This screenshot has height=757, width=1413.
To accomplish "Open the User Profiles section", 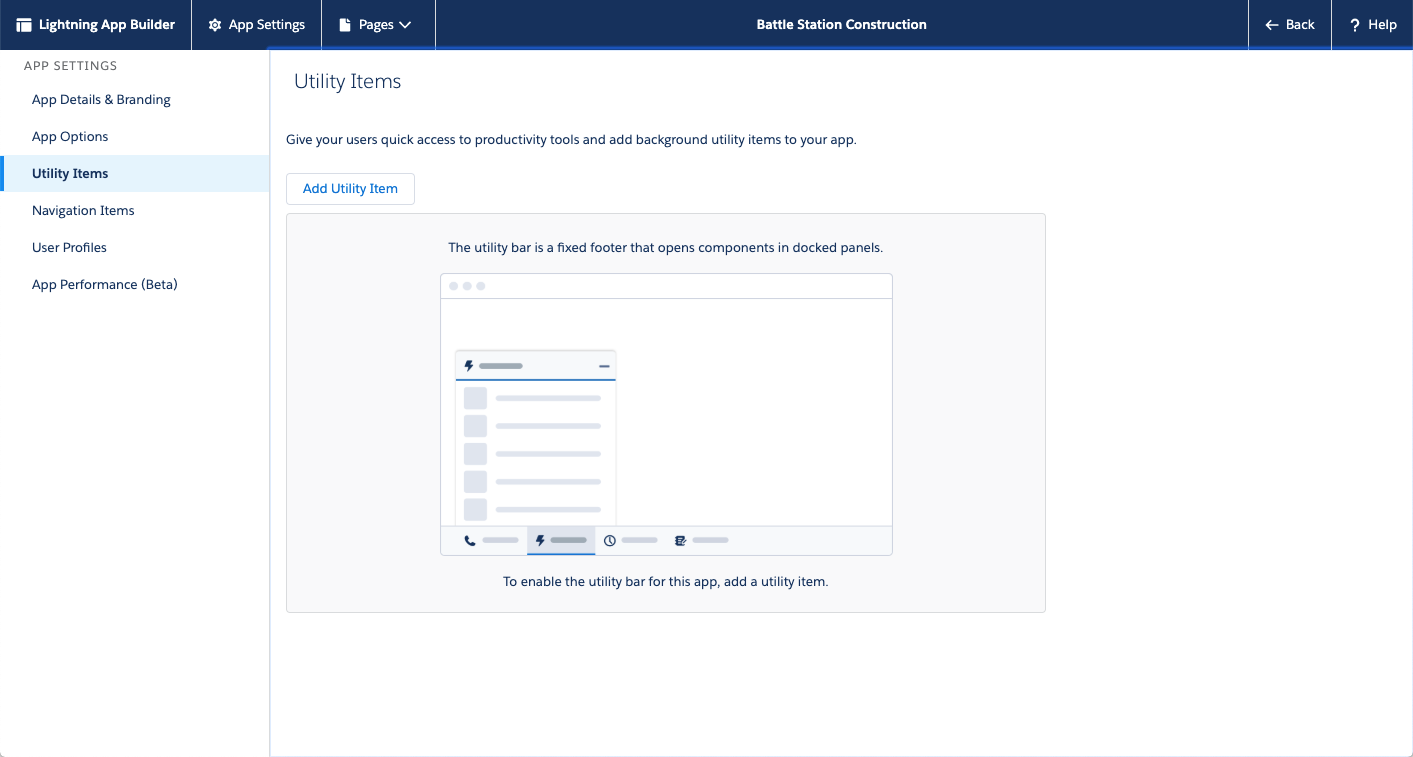I will click(x=69, y=248).
